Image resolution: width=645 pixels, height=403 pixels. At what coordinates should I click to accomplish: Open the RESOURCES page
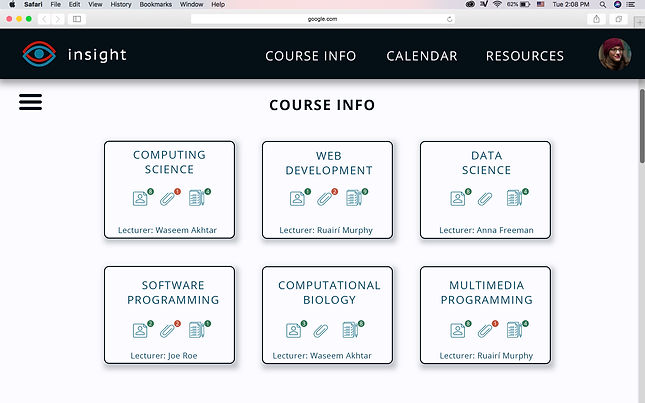(525, 56)
